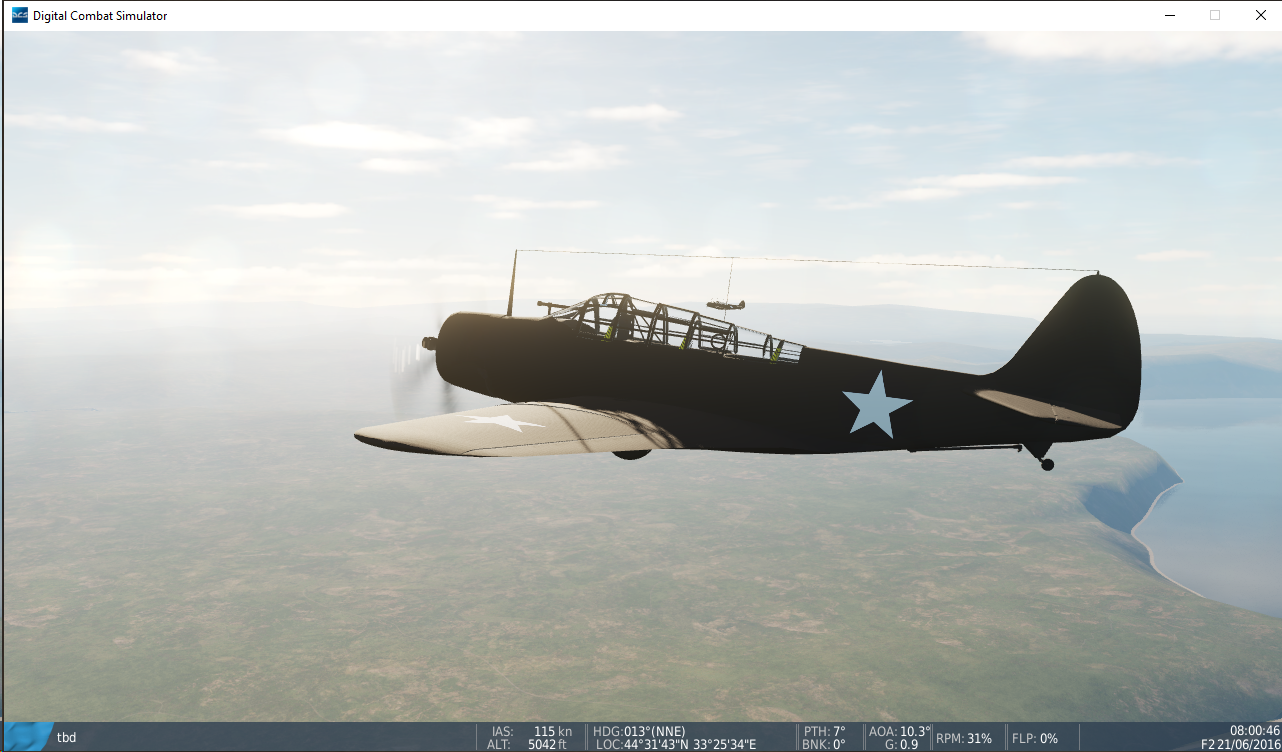Screen dimensions: 1282x752
Task: Select the HDG heading indicator in status bar
Action: (x=640, y=730)
